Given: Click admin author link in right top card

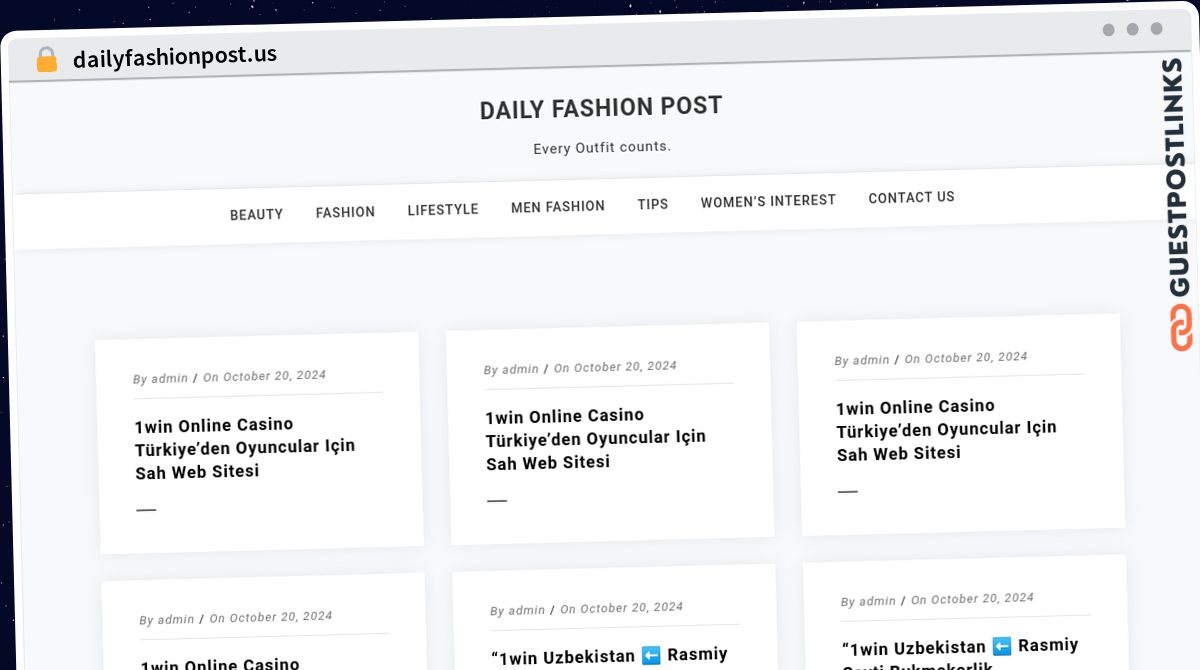Looking at the screenshot, I should pyautogui.click(x=871, y=360).
